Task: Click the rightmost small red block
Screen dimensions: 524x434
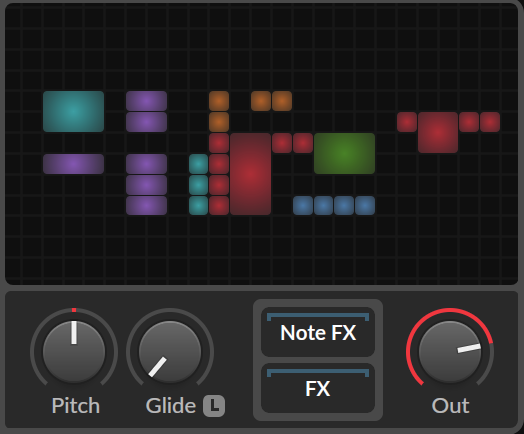Action: [x=490, y=122]
